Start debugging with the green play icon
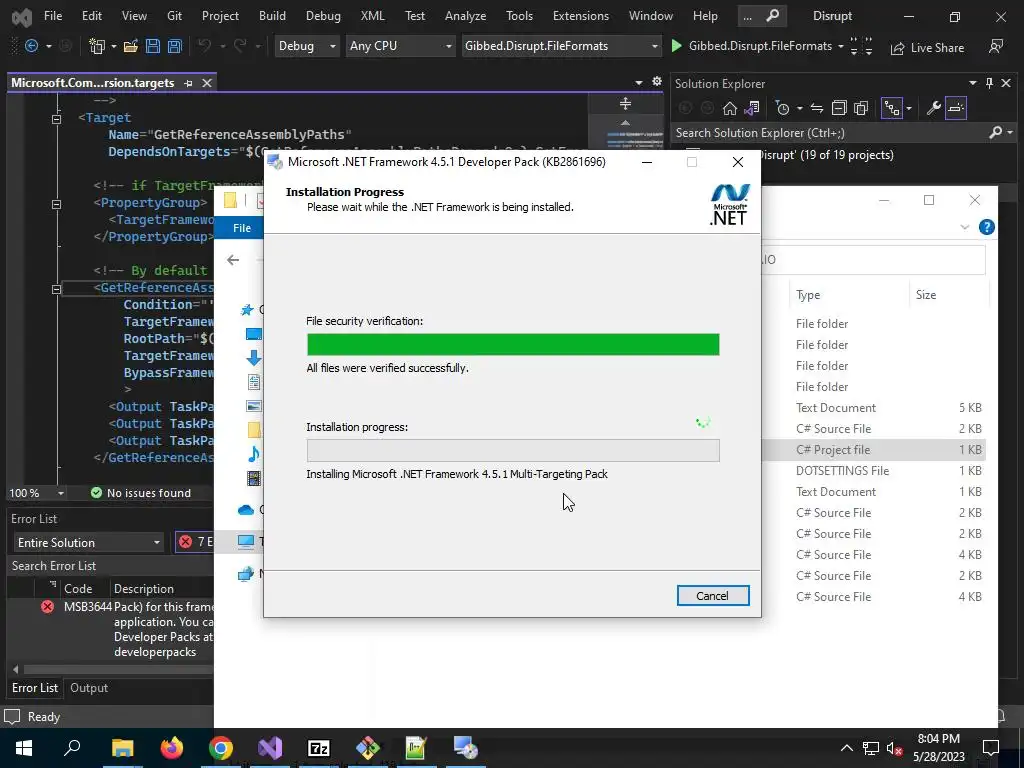1024x768 pixels. (x=677, y=46)
